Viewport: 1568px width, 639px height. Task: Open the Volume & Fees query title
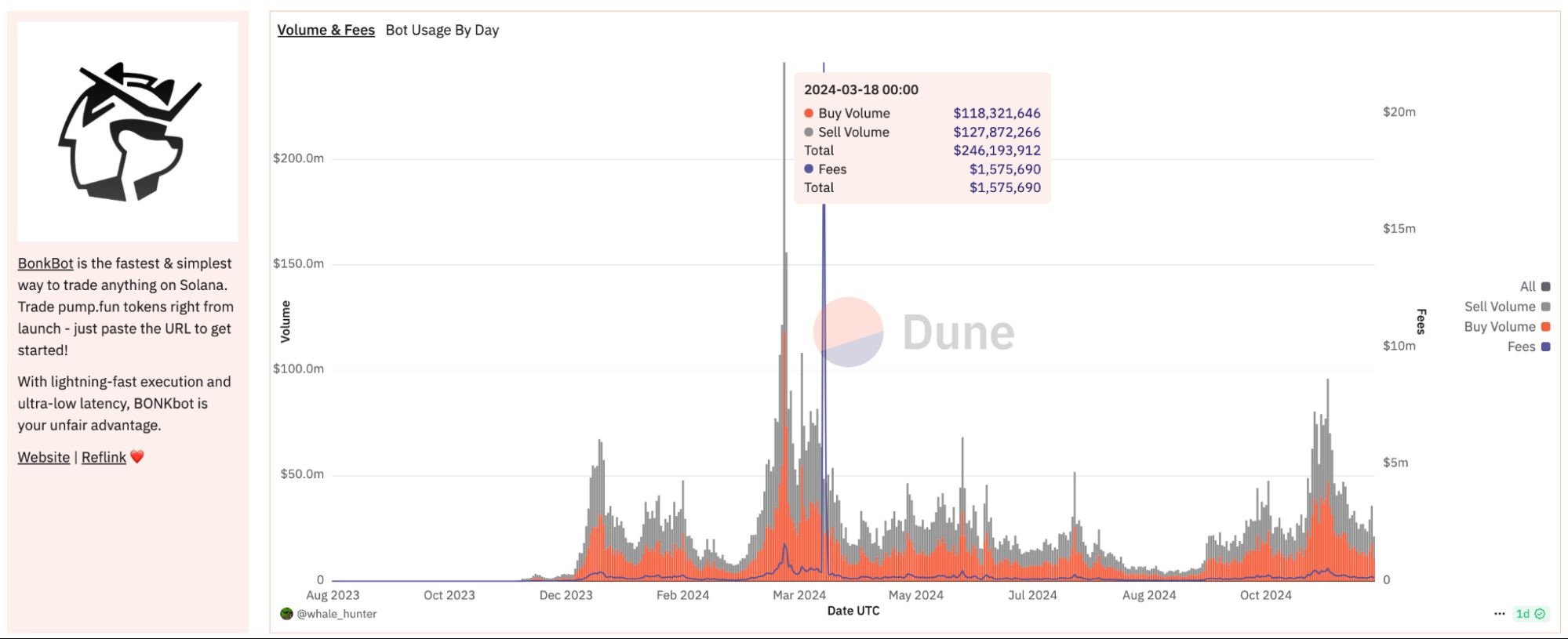(326, 30)
